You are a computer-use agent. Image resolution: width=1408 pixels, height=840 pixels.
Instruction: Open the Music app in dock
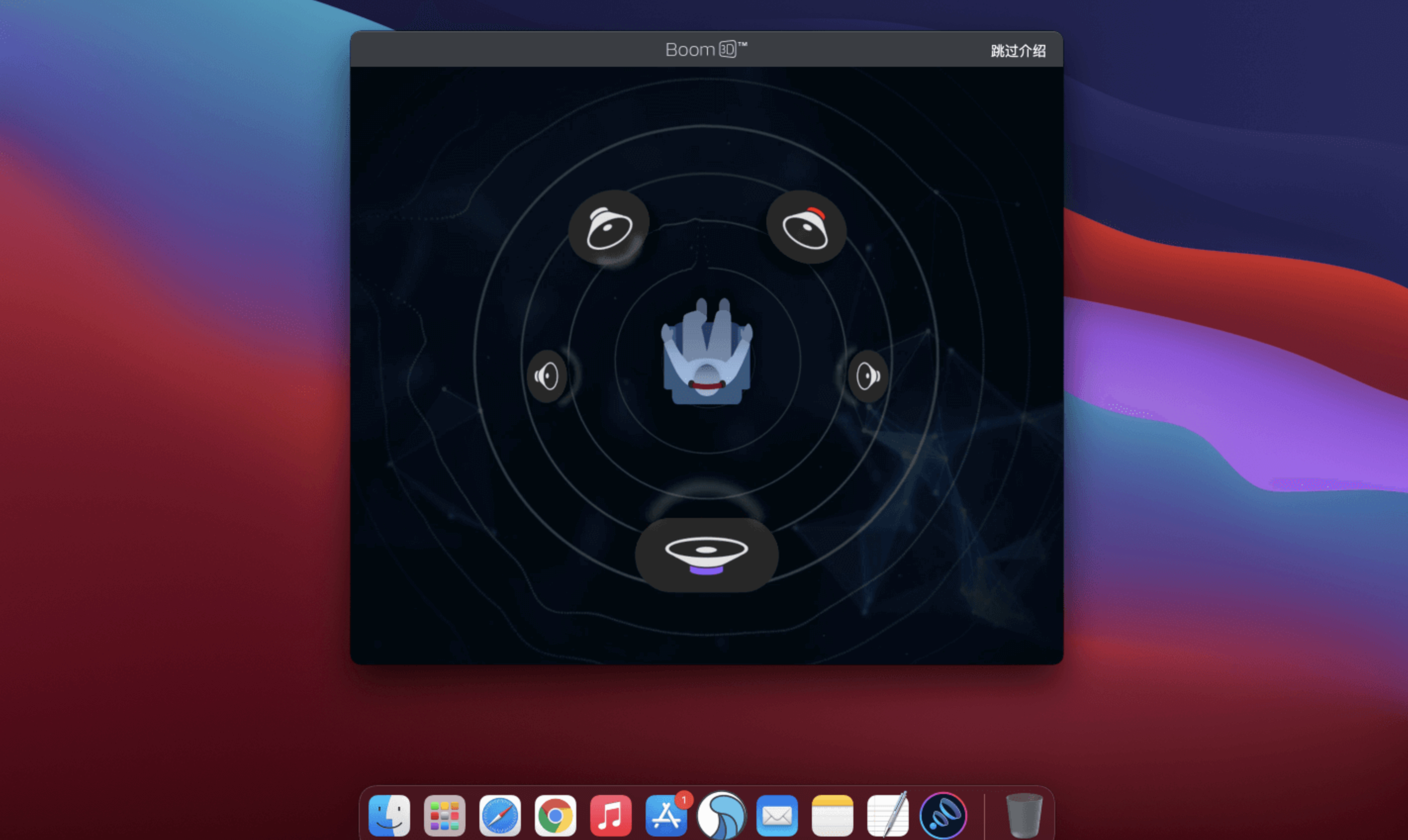click(610, 815)
